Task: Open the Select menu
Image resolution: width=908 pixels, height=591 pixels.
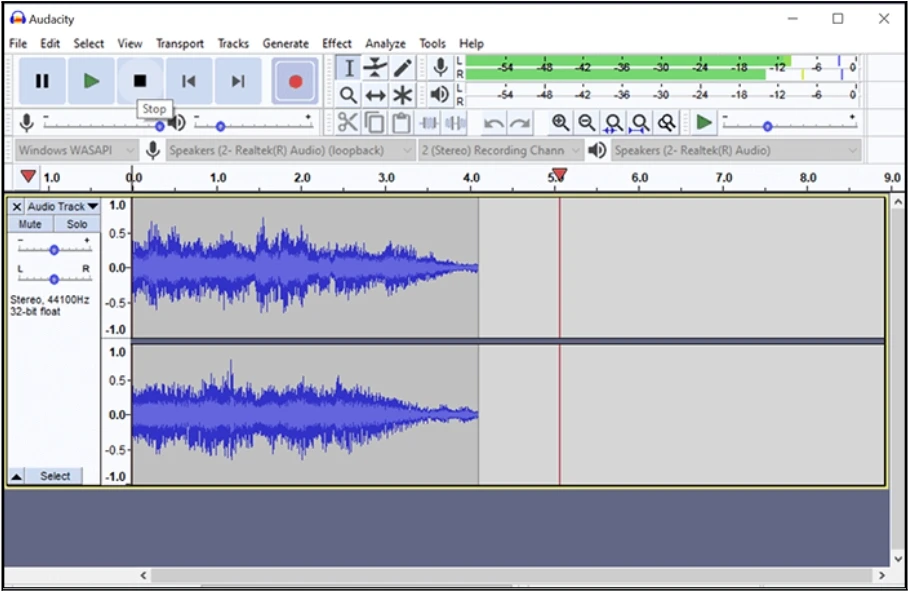Action: [89, 43]
